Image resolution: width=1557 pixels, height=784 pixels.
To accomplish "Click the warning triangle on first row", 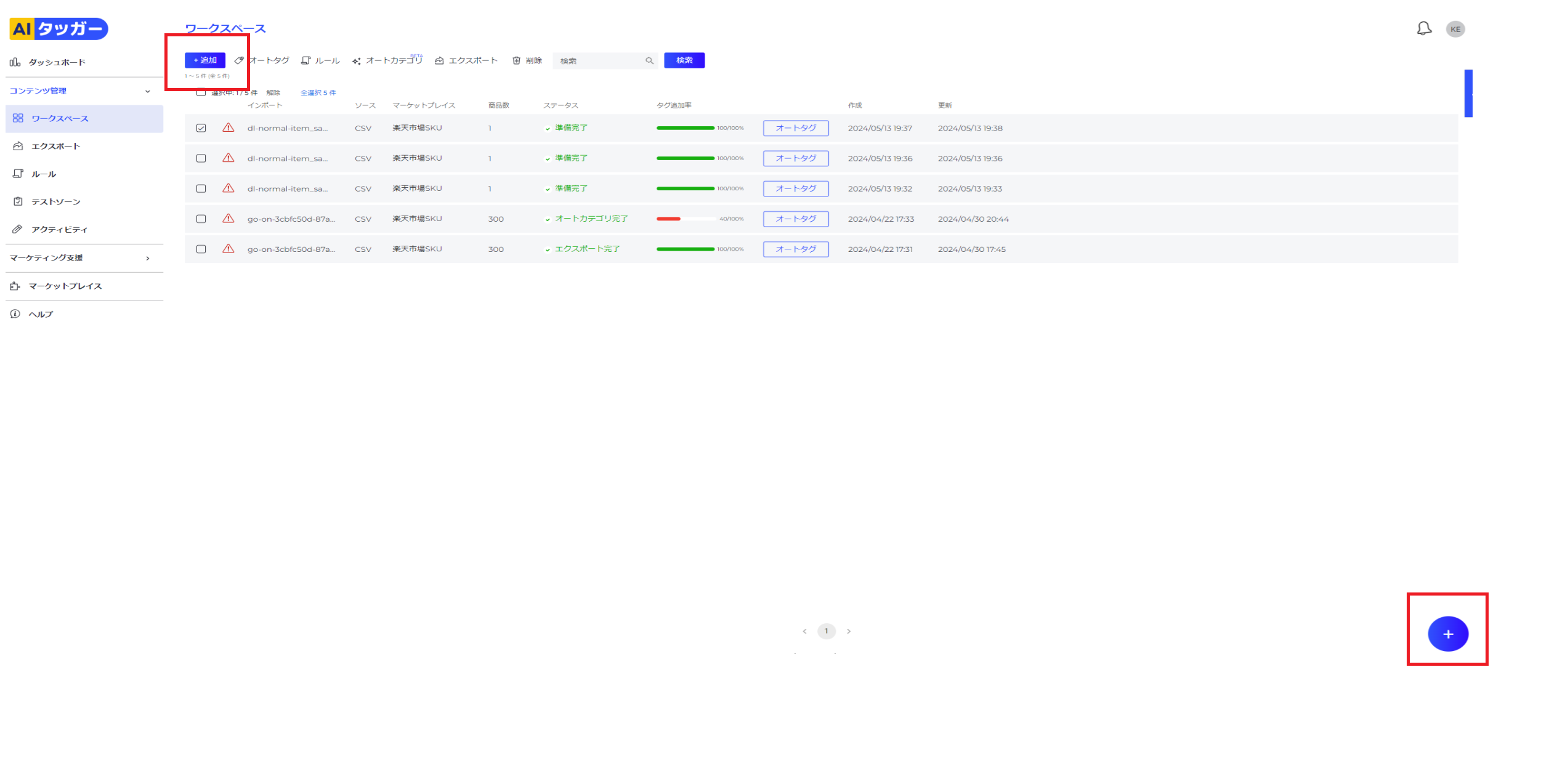I will click(x=228, y=128).
